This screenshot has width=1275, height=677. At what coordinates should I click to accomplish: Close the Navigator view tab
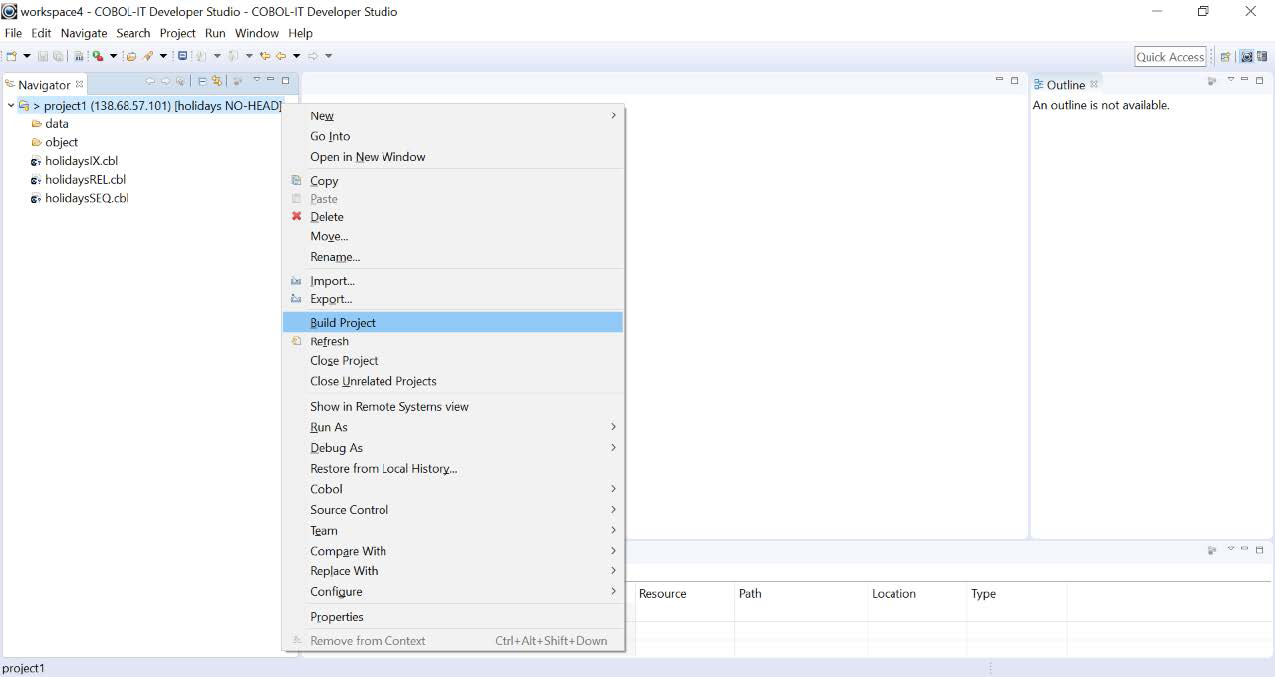coord(80,85)
